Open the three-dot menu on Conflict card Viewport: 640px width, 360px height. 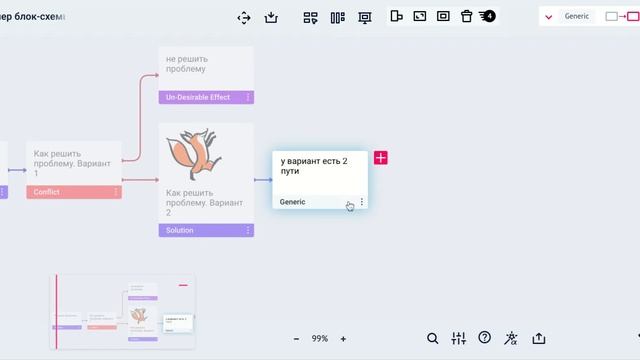point(116,192)
